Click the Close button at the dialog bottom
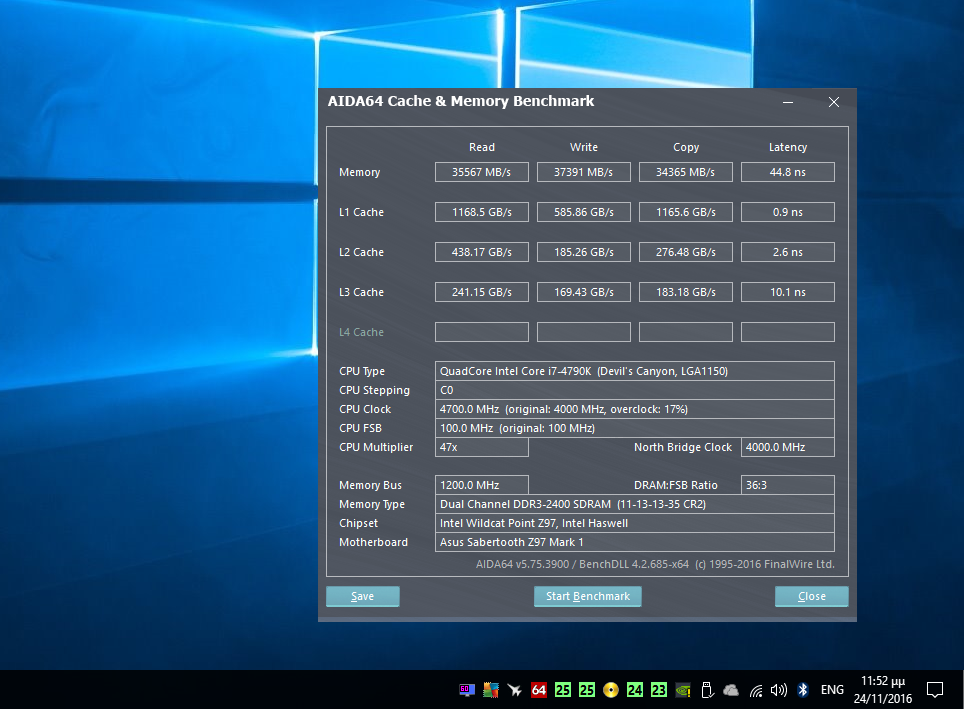The image size is (964, 710). coord(812,596)
